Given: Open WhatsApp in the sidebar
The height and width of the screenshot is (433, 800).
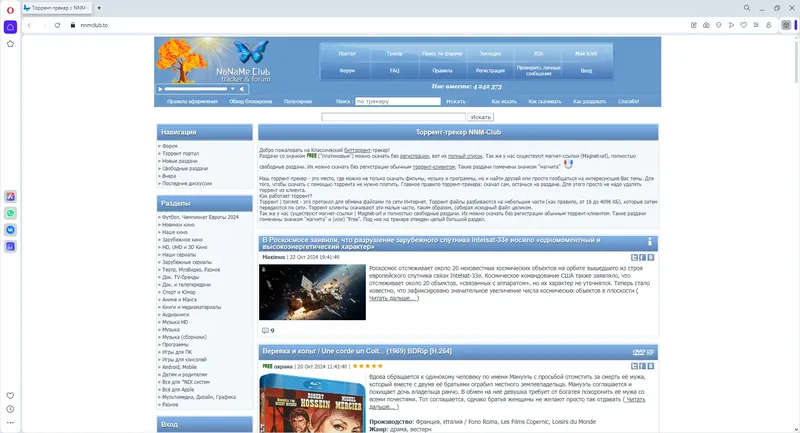Looking at the screenshot, I should [x=10, y=213].
